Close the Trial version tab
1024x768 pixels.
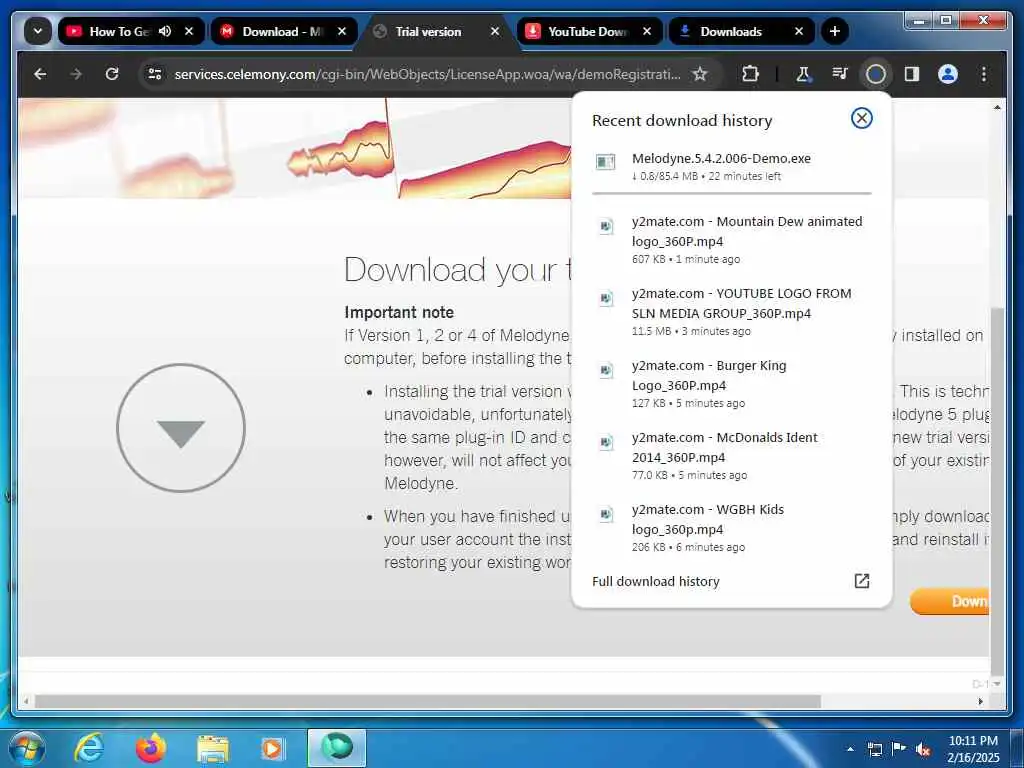(495, 31)
